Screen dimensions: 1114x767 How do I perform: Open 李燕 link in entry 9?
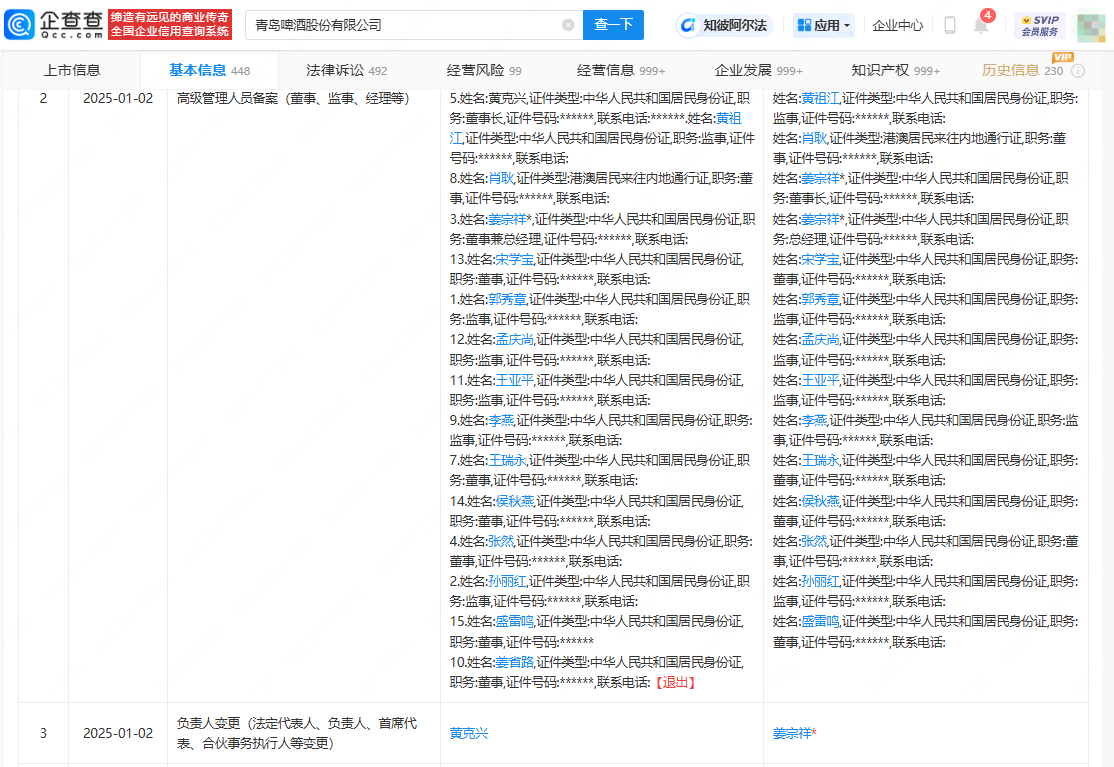coord(501,420)
